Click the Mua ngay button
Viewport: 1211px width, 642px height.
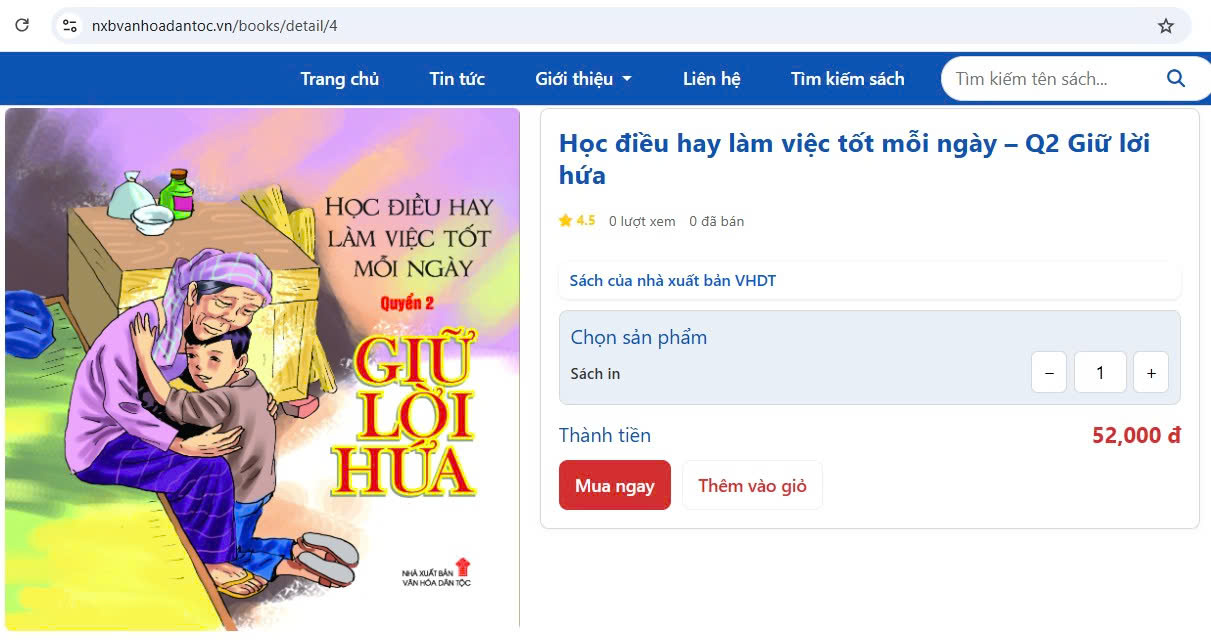615,485
